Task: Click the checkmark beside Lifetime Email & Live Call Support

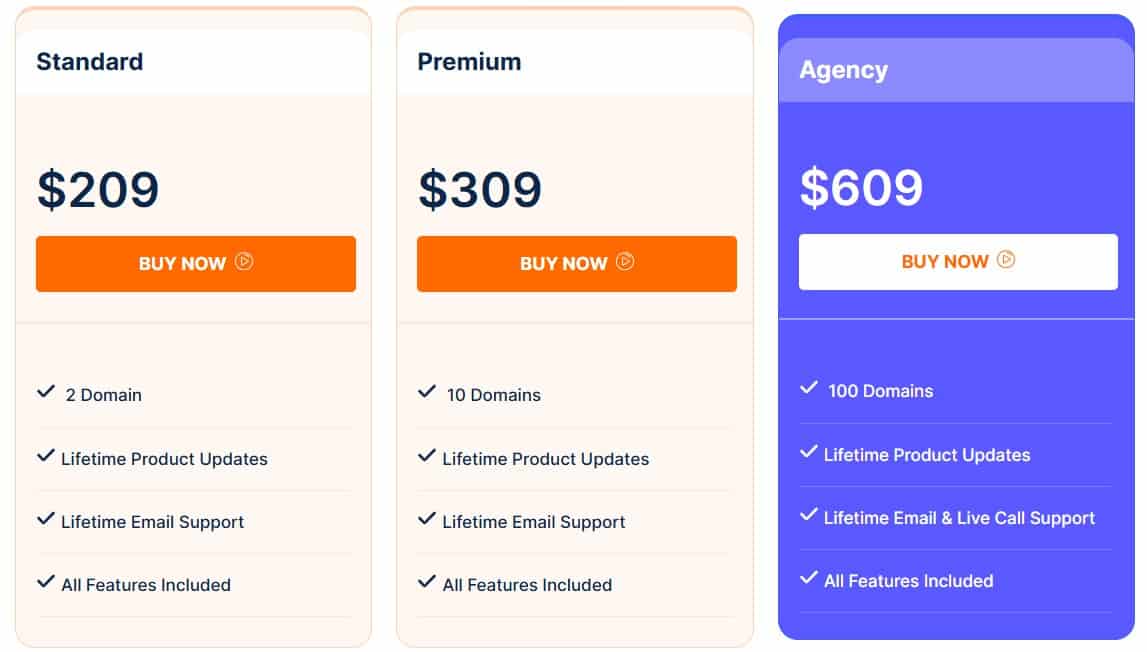Action: (x=808, y=515)
